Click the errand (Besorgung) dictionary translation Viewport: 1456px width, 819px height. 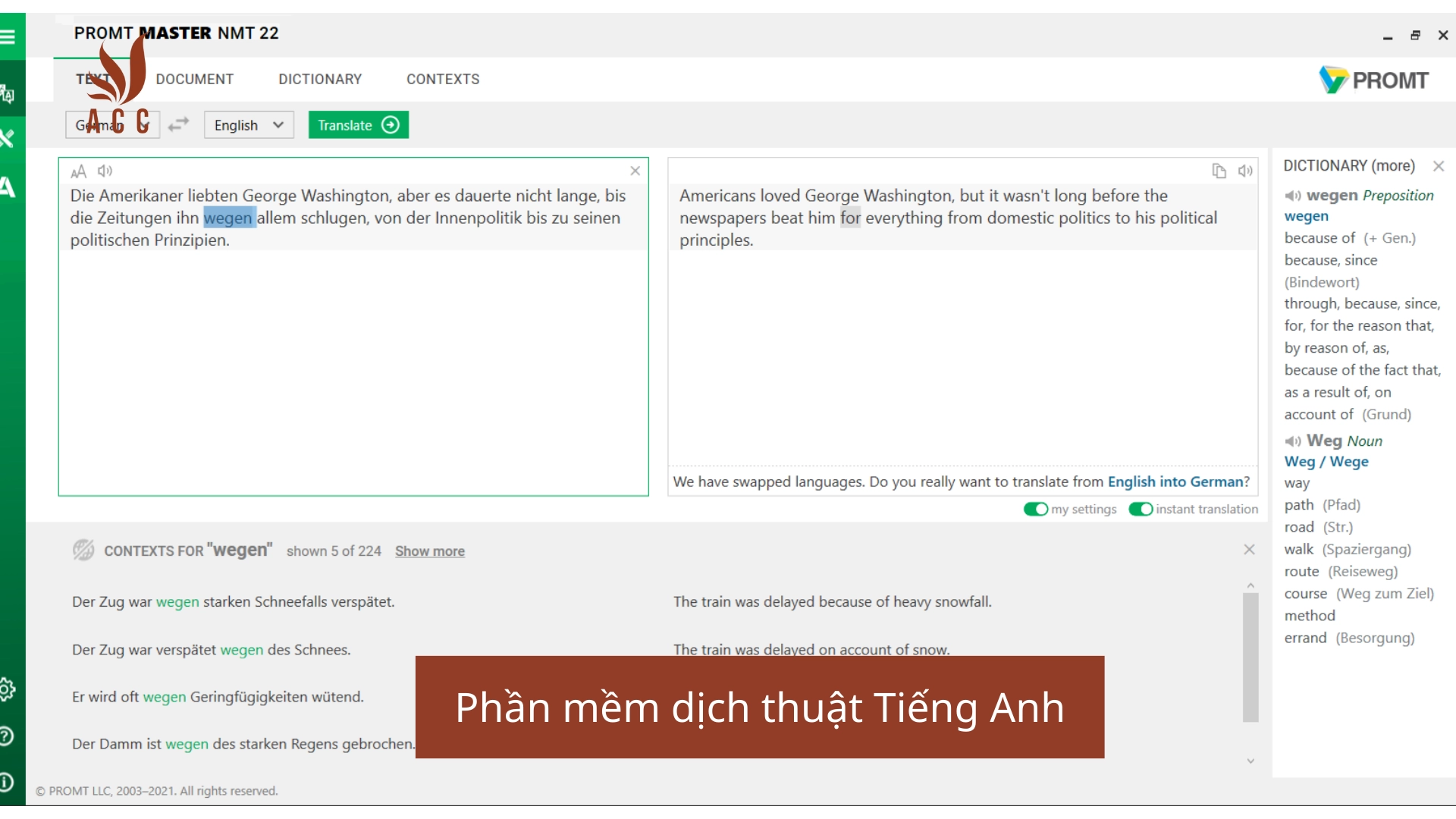coord(1349,638)
